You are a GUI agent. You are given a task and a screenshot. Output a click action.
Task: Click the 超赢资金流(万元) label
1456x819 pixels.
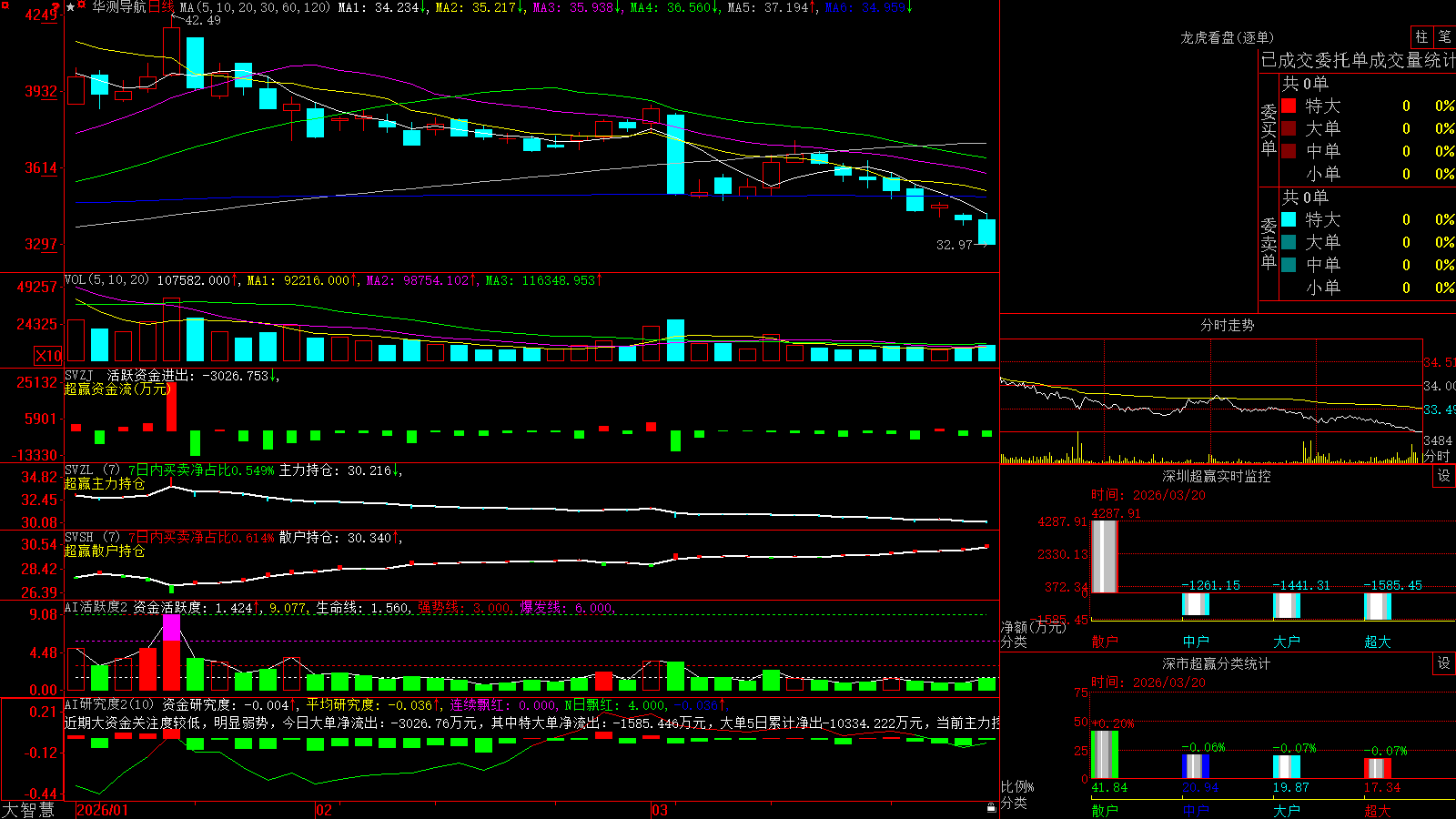click(x=117, y=389)
